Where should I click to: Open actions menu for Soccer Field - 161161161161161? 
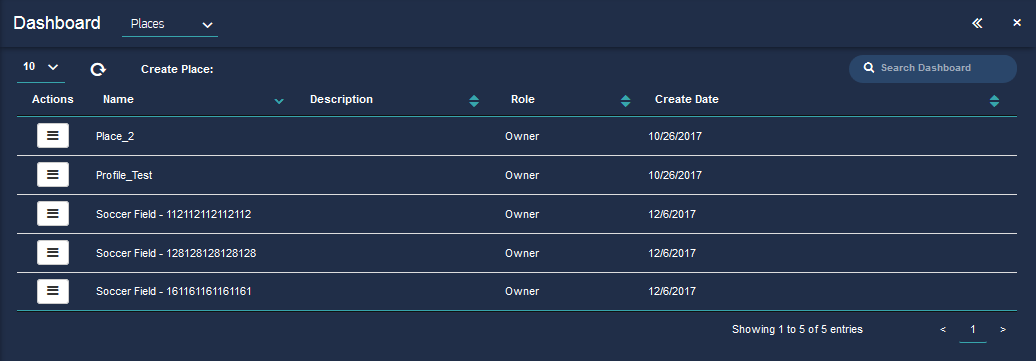pyautogui.click(x=53, y=291)
